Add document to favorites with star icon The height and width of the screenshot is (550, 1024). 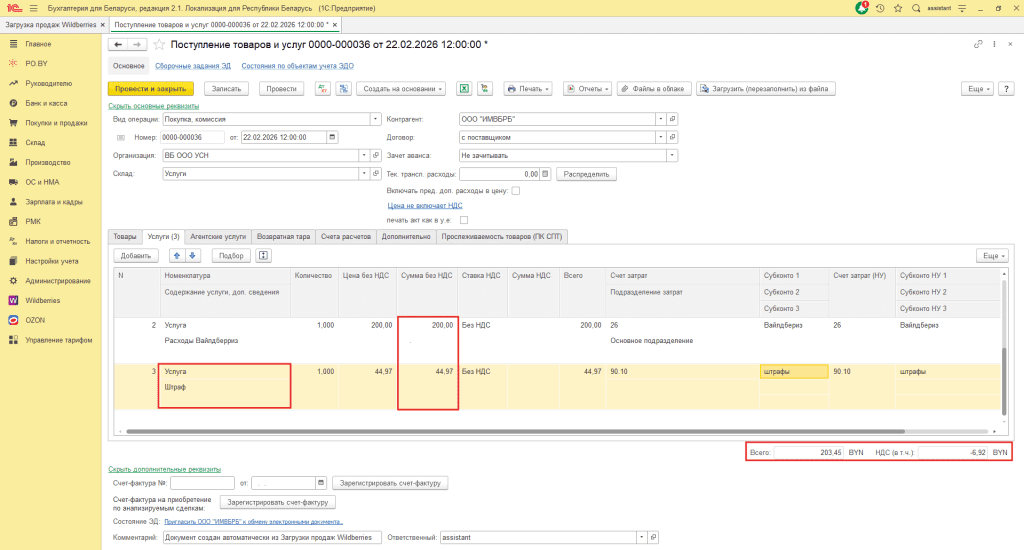pyautogui.click(x=158, y=45)
